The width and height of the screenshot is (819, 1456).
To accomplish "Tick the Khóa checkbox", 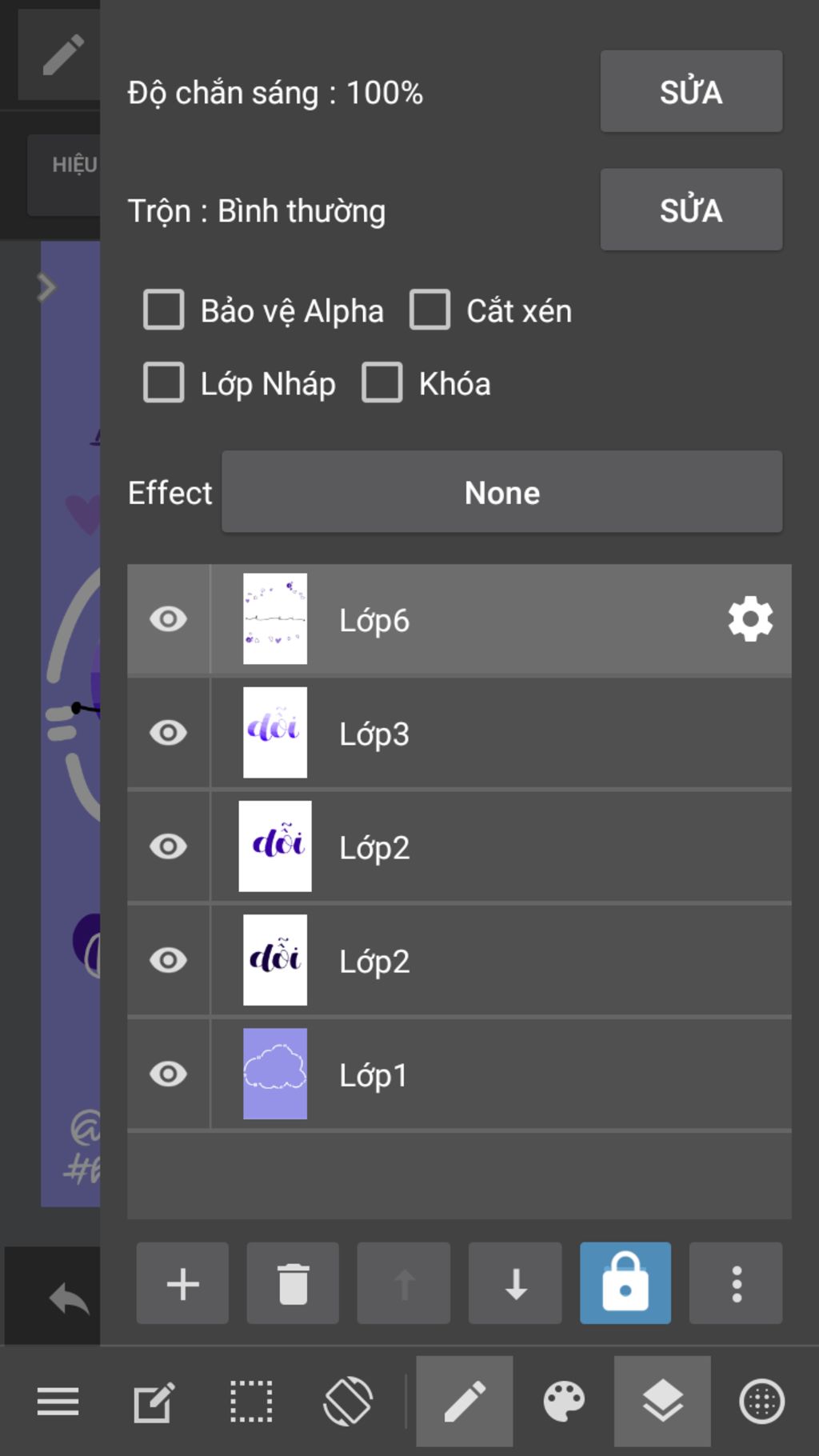I will click(382, 382).
